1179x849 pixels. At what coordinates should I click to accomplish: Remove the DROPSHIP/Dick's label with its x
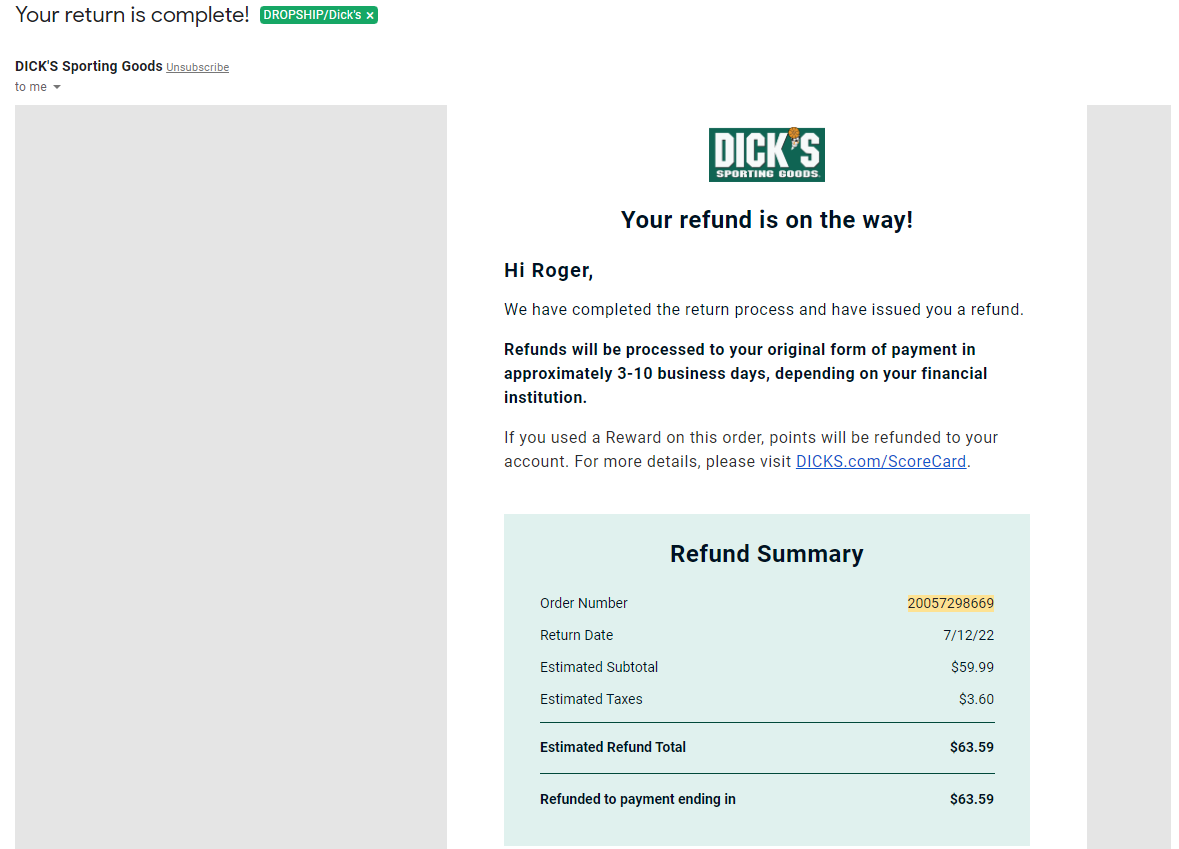(x=370, y=16)
